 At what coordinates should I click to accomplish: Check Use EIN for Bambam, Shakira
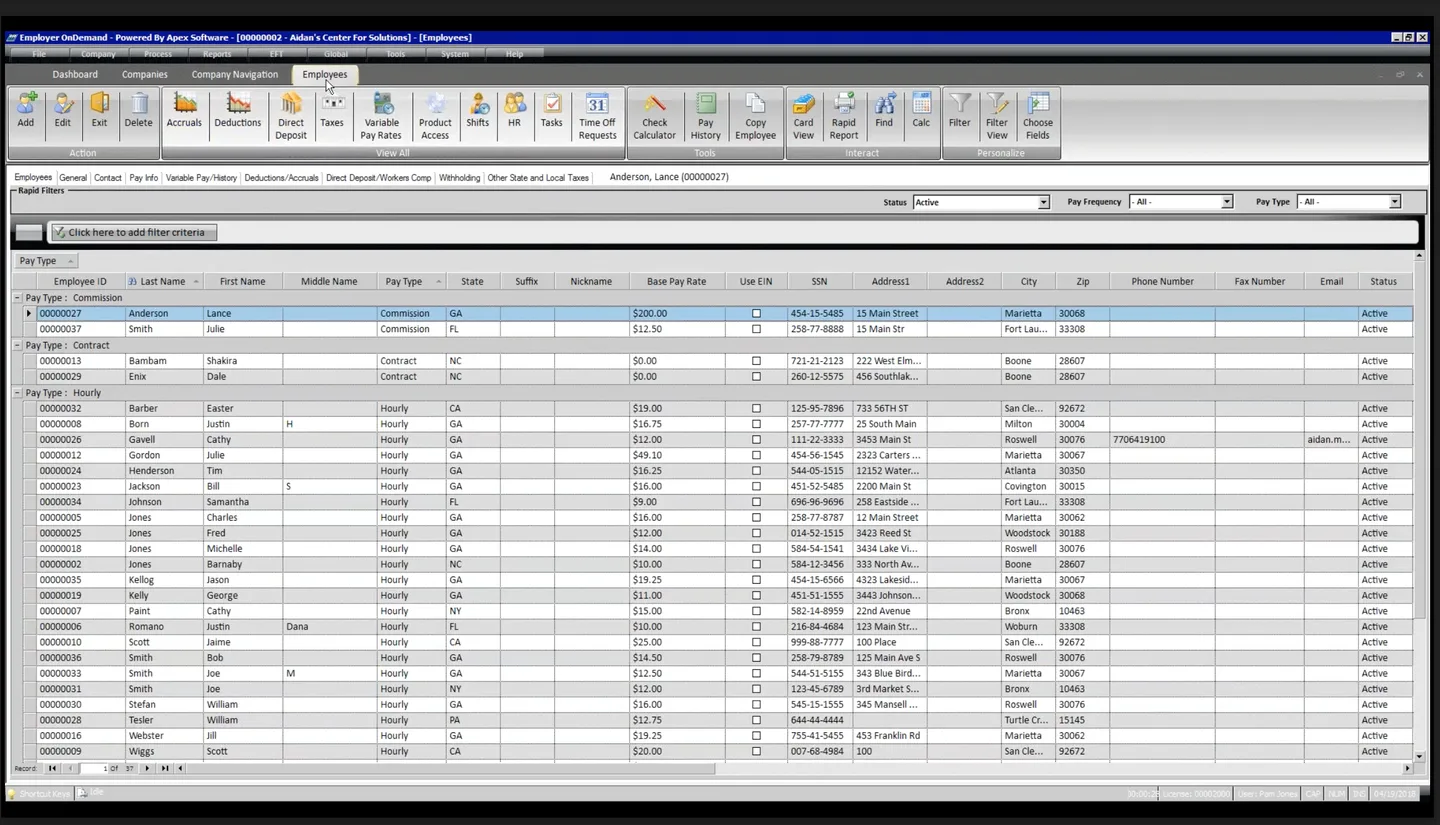[x=757, y=360]
